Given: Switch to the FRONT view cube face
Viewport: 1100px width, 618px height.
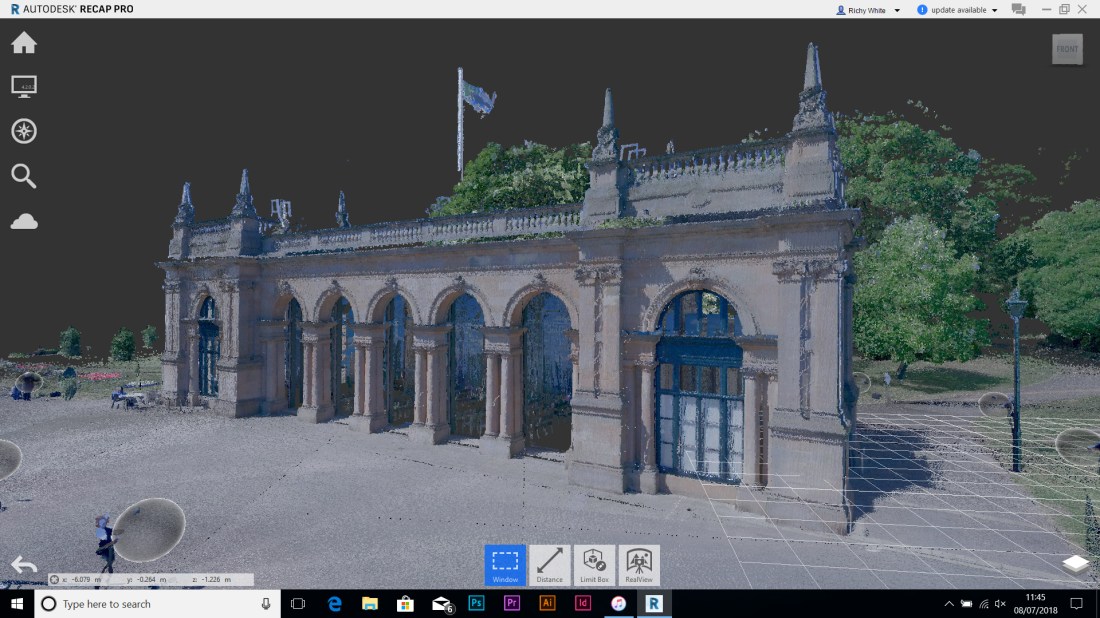Looking at the screenshot, I should 1067,48.
